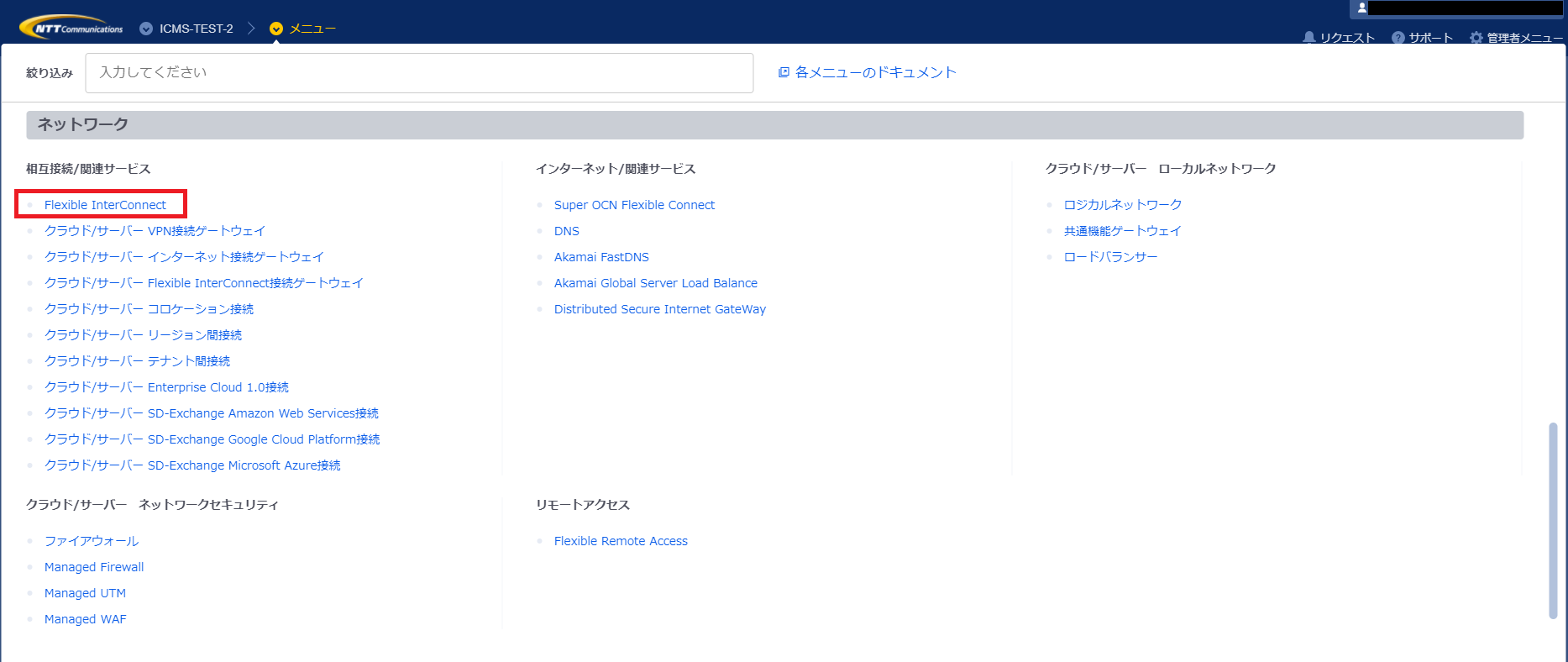Click the クラウド/サーバー ネットワークセキュリティ heading
This screenshot has width=1568, height=662.
pyautogui.click(x=152, y=505)
